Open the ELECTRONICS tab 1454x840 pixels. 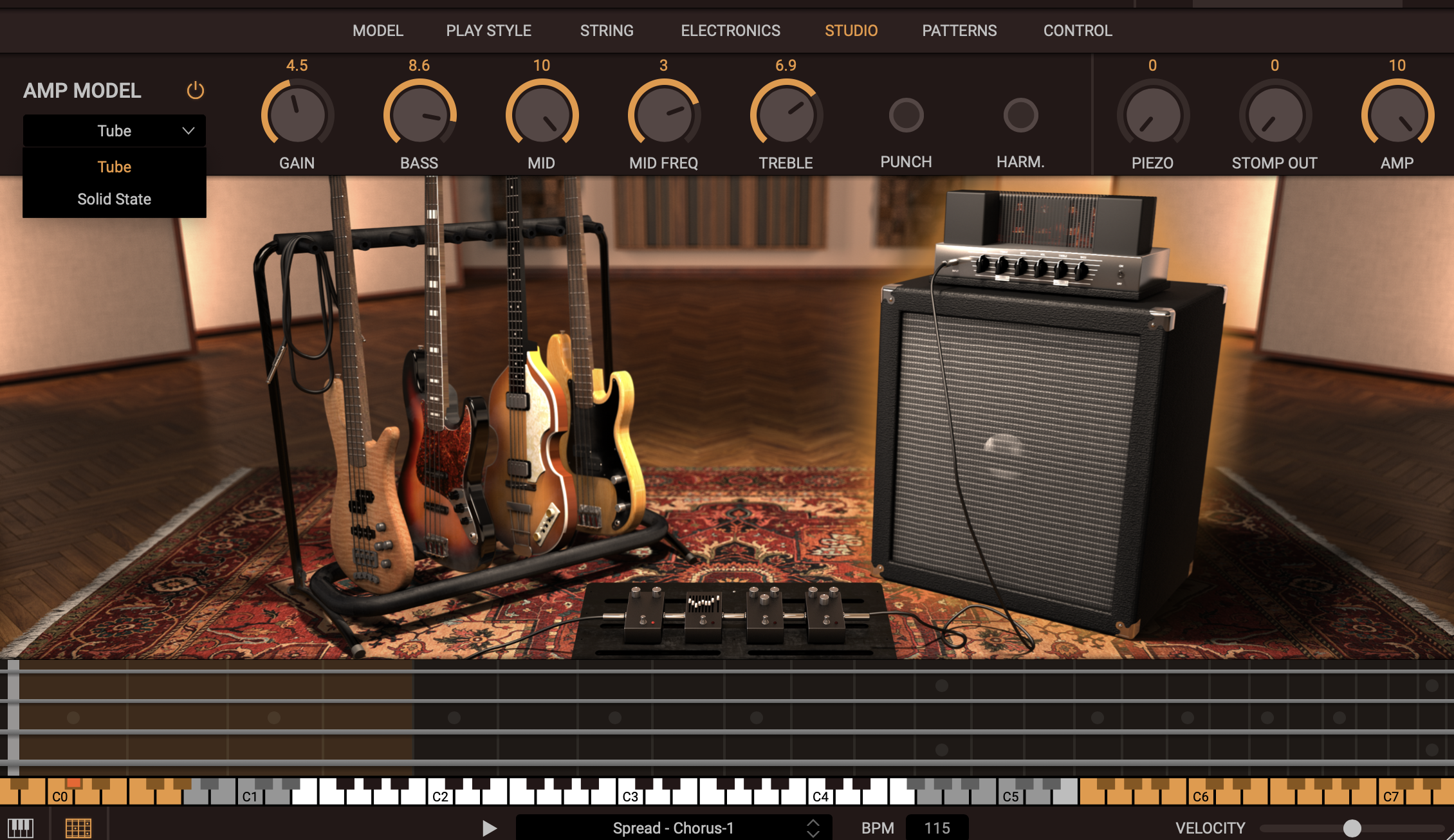tap(730, 31)
